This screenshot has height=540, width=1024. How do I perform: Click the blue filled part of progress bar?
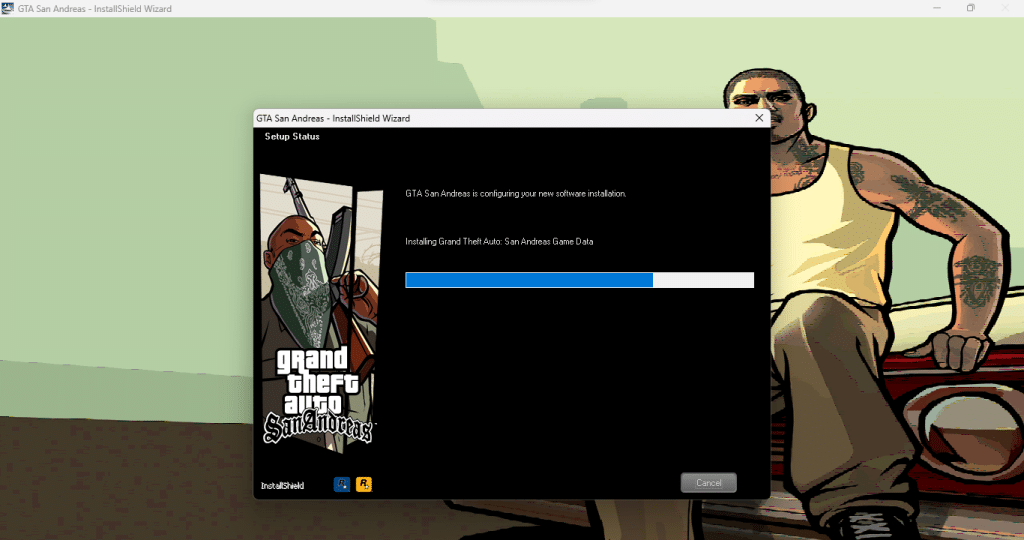click(528, 280)
